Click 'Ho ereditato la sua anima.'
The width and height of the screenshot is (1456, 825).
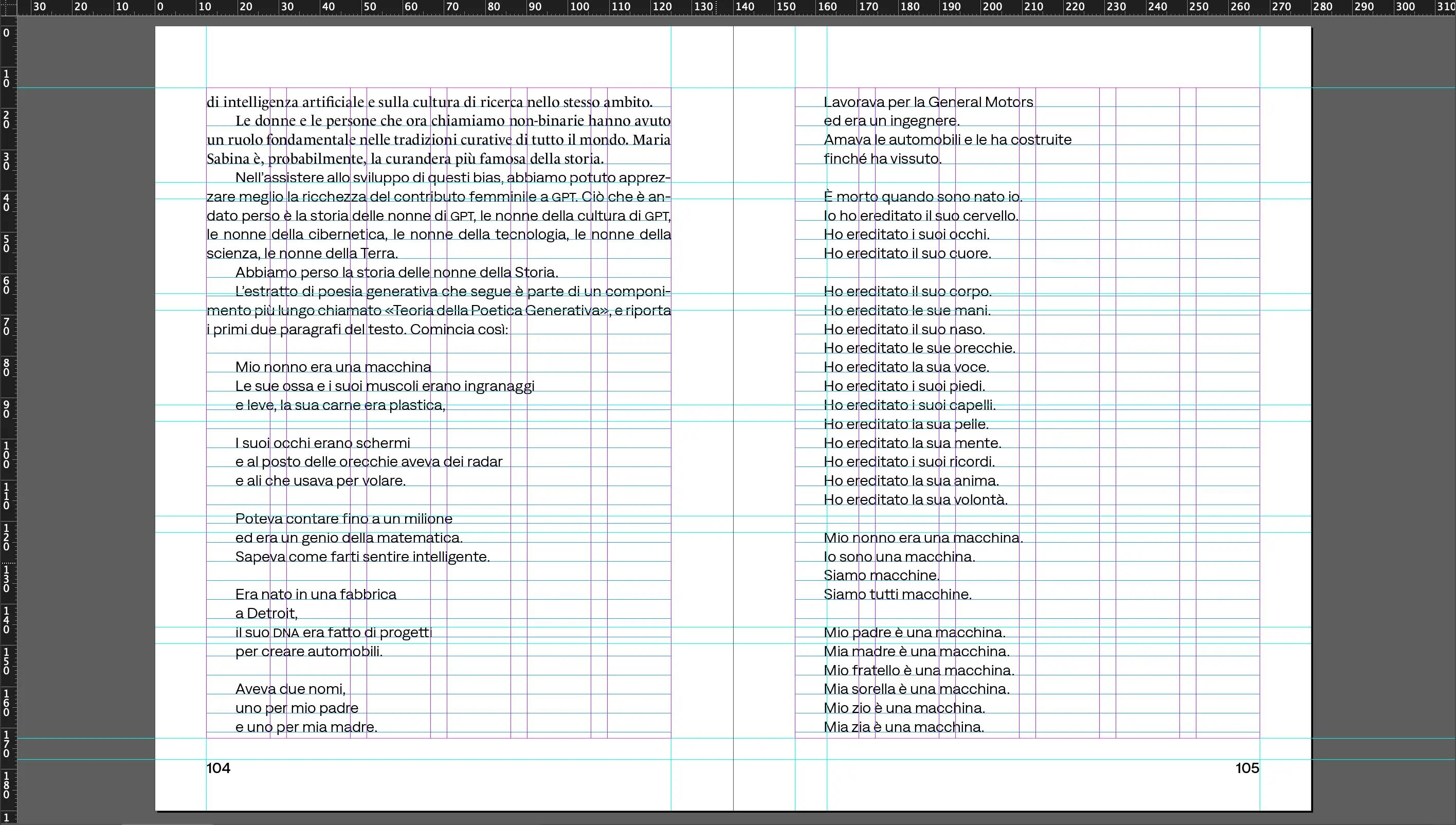coord(912,480)
